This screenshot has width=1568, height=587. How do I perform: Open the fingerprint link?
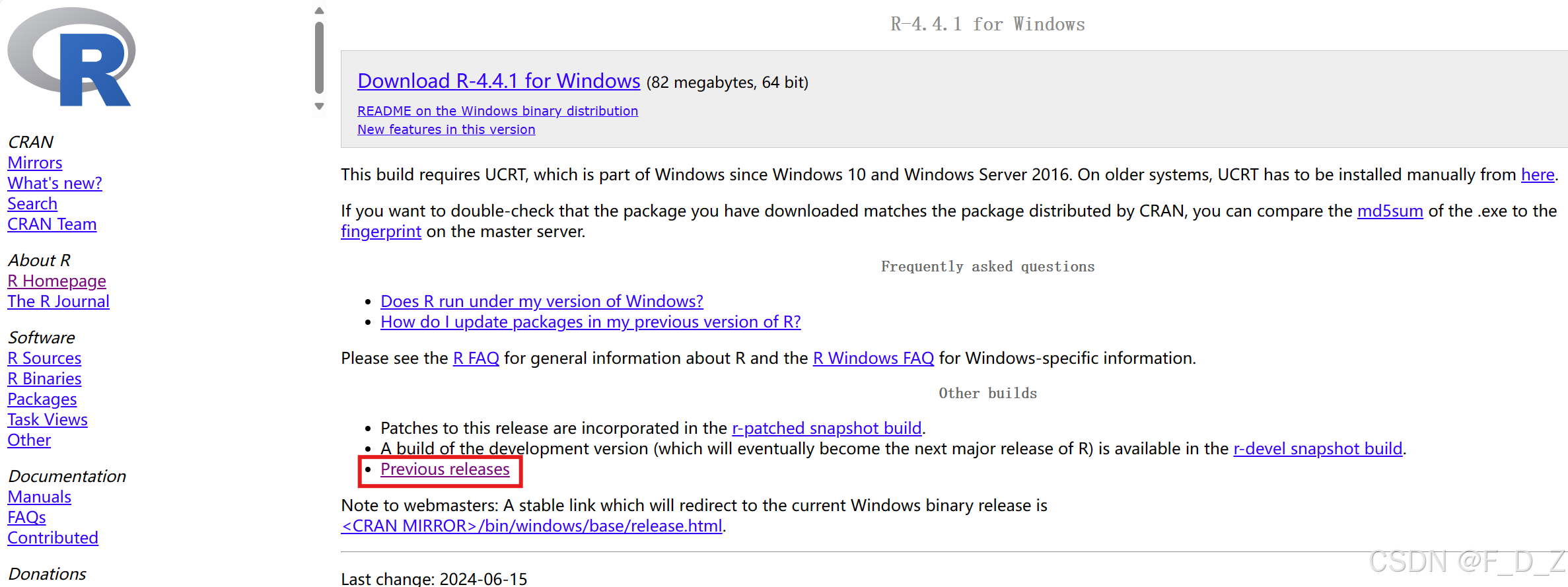[x=381, y=231]
